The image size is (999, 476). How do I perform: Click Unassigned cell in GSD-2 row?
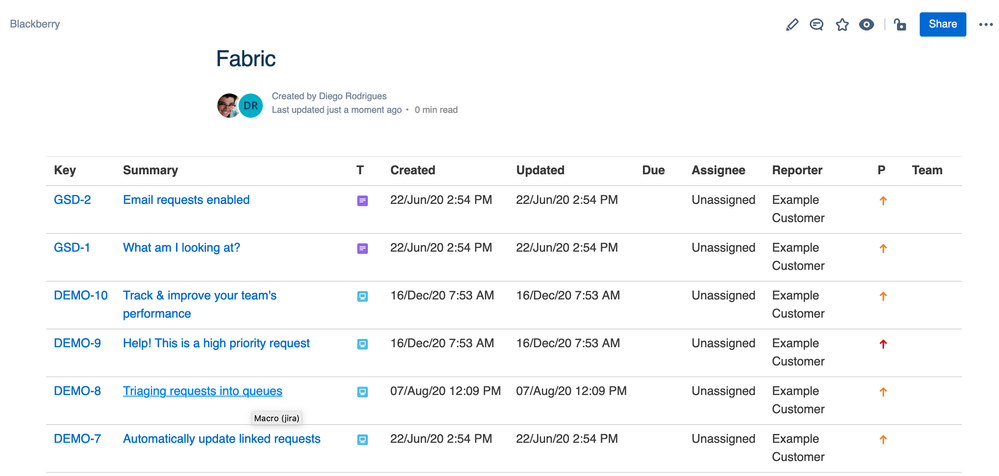(x=723, y=200)
